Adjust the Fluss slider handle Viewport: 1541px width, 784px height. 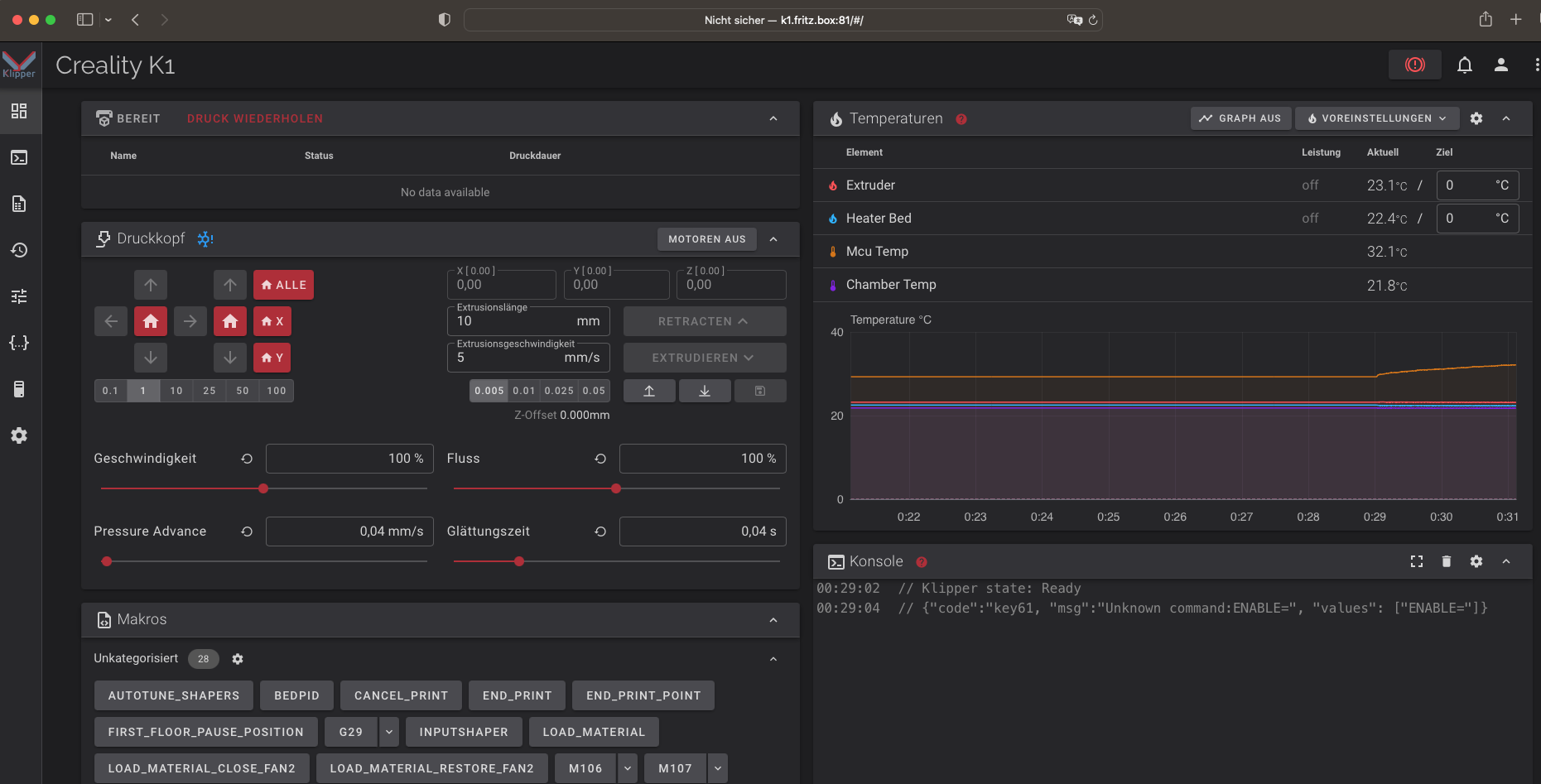(x=616, y=488)
